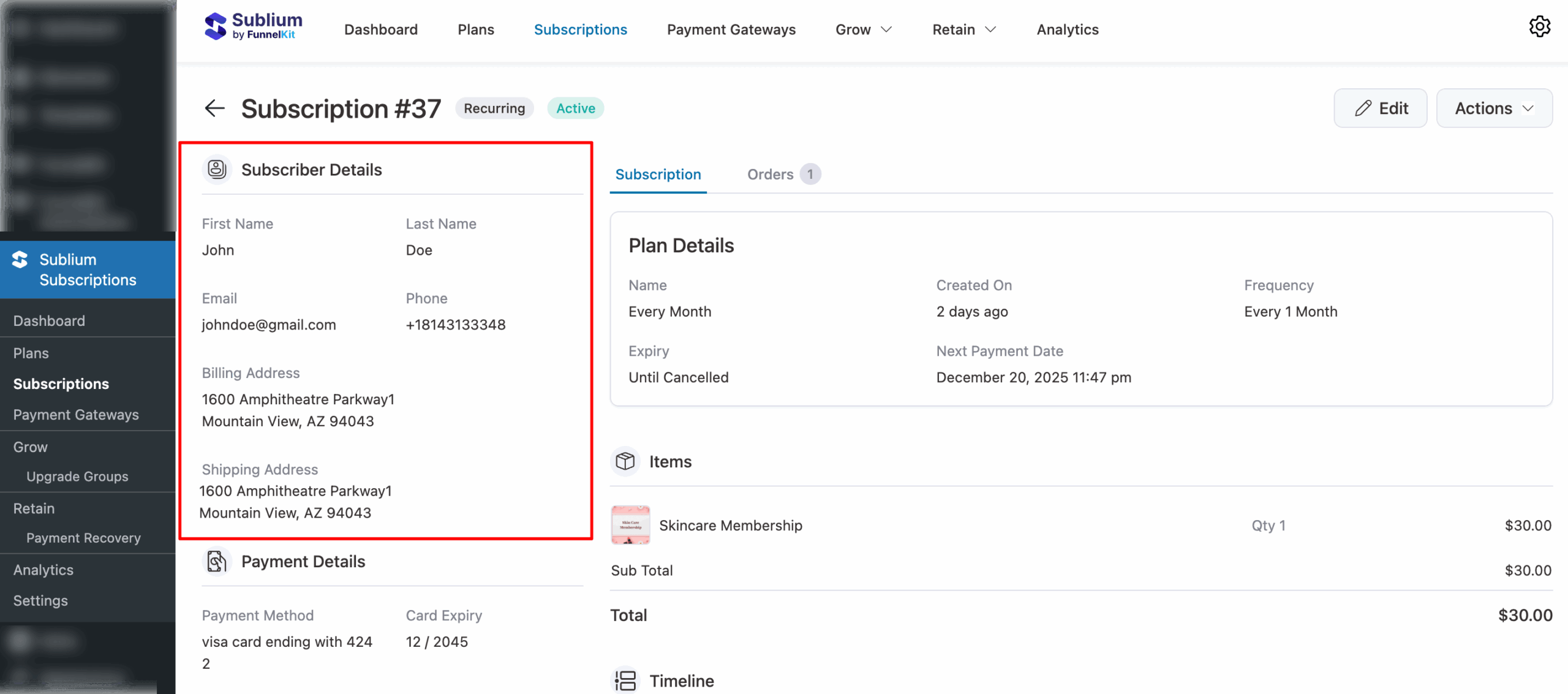1568x694 pixels.
Task: Click the Timeline icon
Action: tap(625, 679)
